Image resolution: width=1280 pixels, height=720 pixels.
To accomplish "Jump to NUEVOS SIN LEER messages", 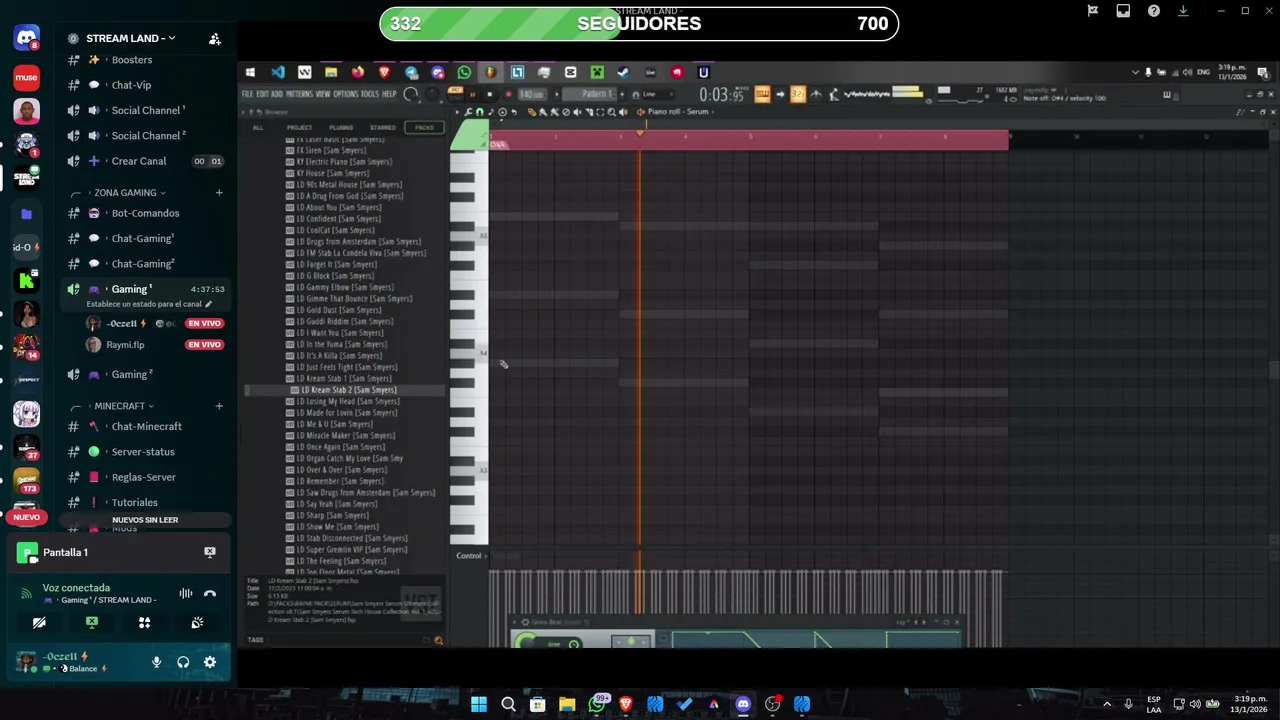I will (145, 520).
